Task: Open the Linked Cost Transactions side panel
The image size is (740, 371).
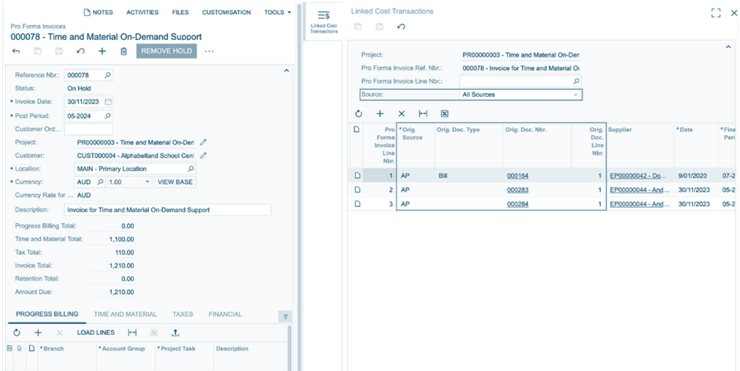Action: (324, 22)
